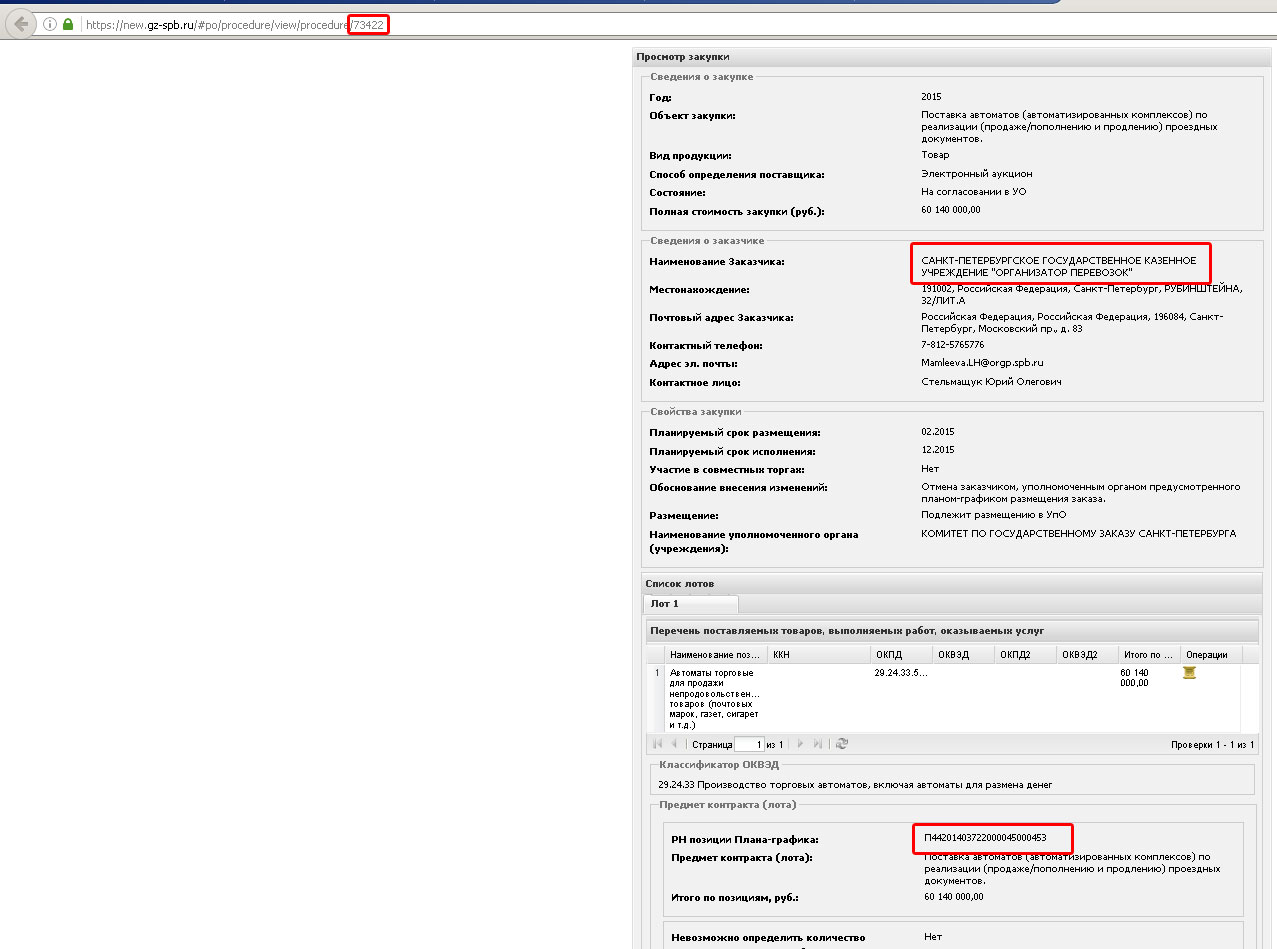Click the Операции column header

[x=1211, y=655]
